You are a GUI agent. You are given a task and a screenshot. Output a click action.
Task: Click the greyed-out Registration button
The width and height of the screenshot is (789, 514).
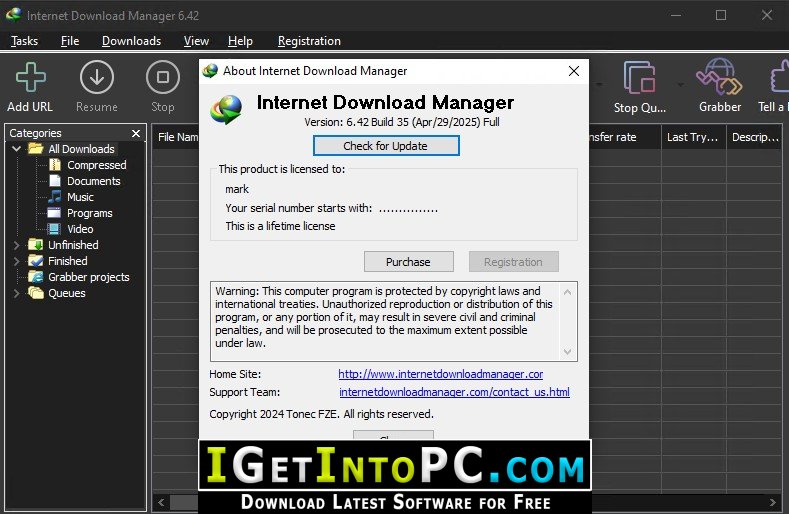point(513,262)
